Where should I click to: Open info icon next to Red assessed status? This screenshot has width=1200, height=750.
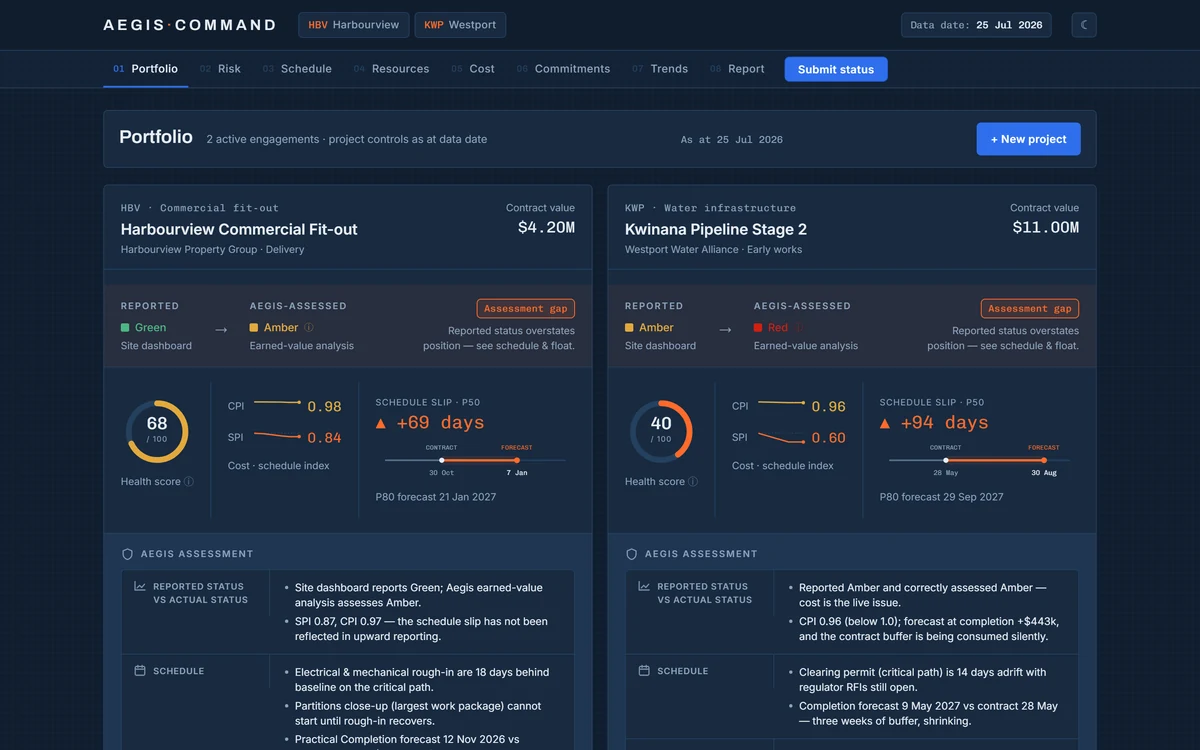(x=799, y=327)
